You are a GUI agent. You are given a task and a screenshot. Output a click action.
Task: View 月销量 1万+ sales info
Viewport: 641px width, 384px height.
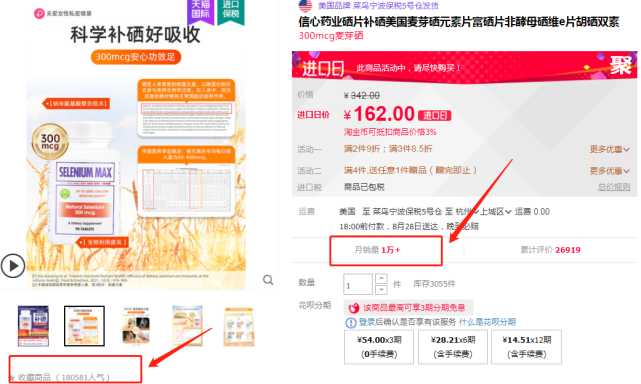pyautogui.click(x=377, y=250)
